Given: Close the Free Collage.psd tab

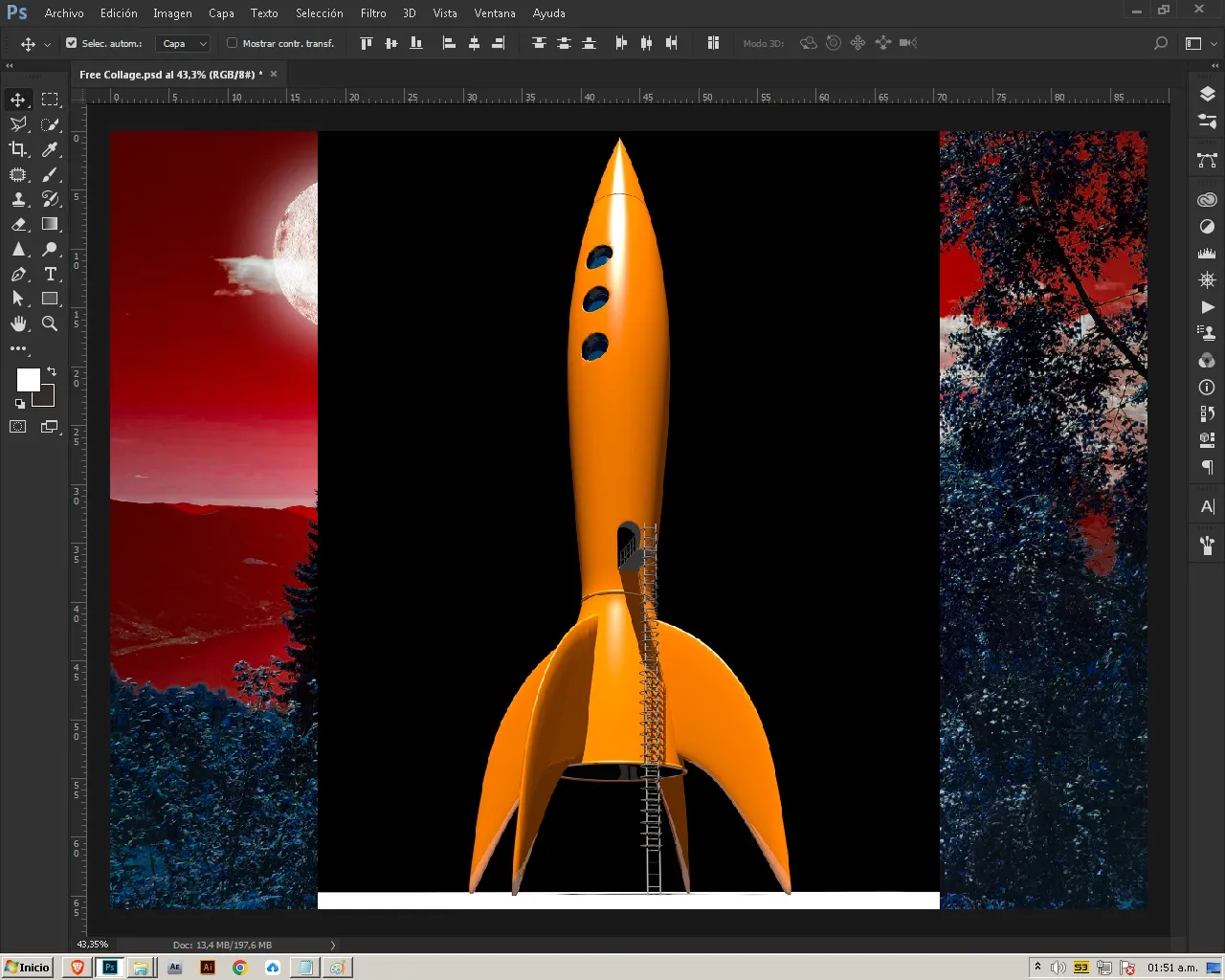Looking at the screenshot, I should coord(274,74).
